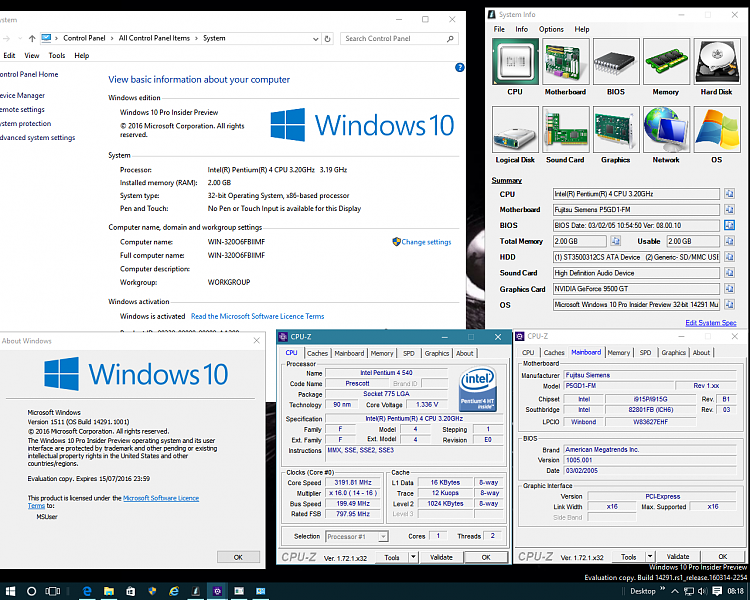The image size is (750, 600).
Task: Select Graphics tab in right CPU-Z window
Action: pyautogui.click(x=674, y=352)
